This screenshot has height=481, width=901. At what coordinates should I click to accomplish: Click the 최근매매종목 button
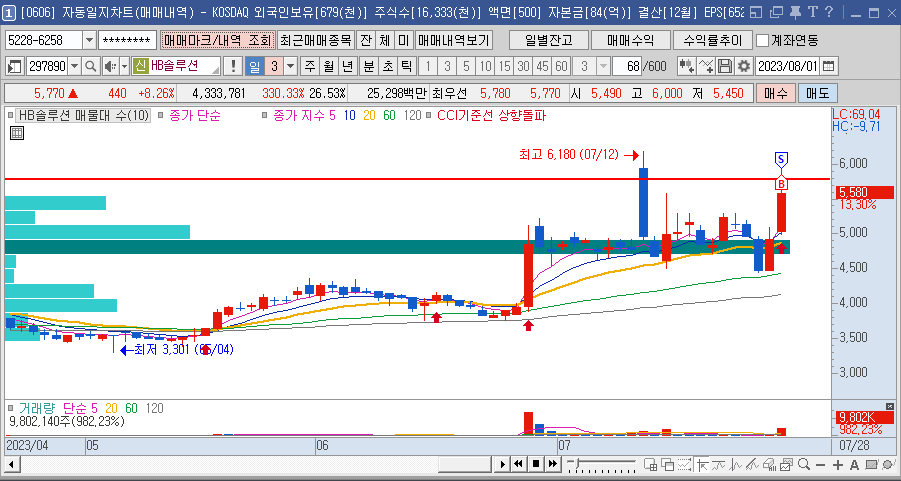point(315,40)
